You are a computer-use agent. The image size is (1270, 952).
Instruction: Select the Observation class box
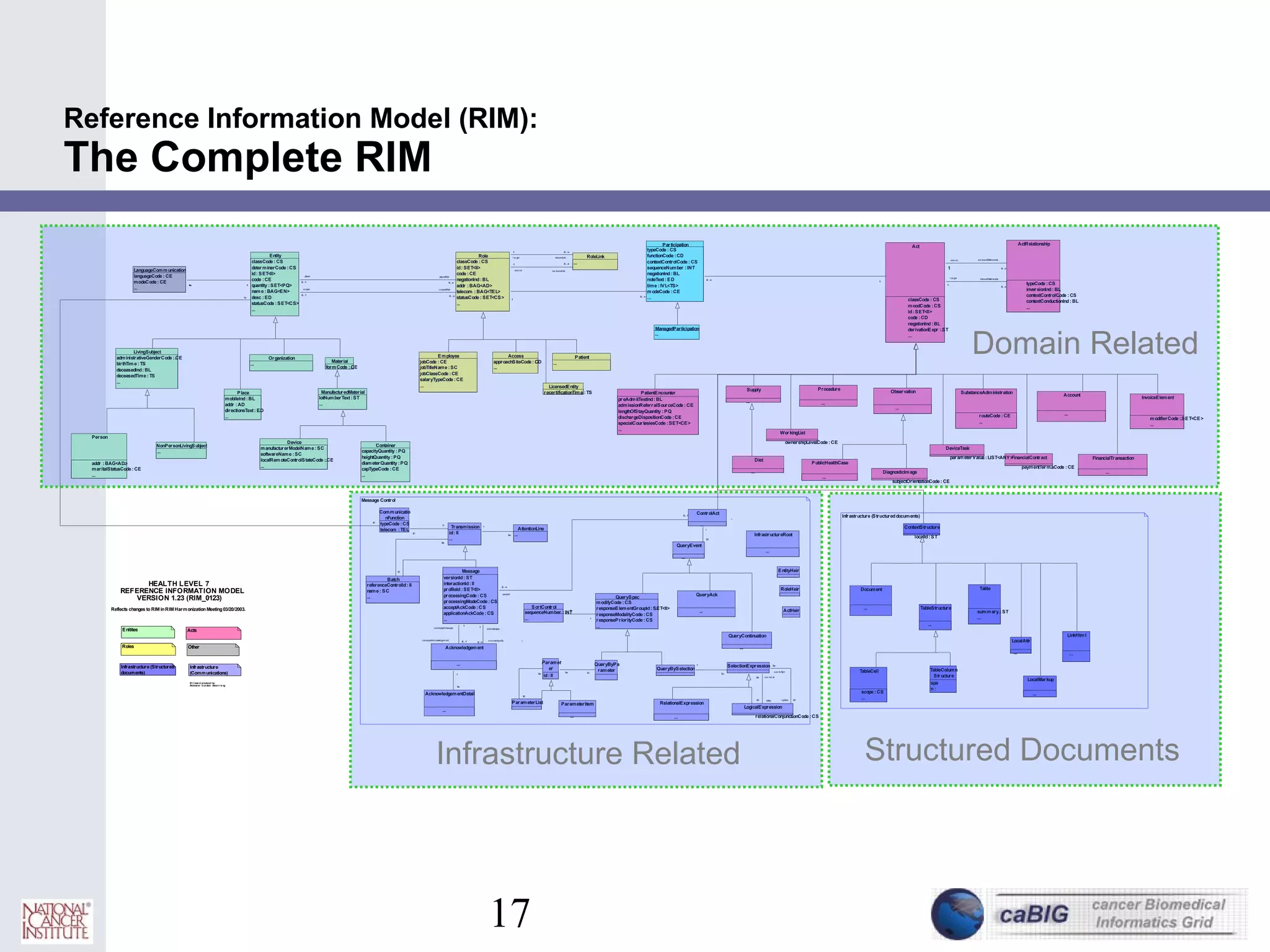point(902,400)
